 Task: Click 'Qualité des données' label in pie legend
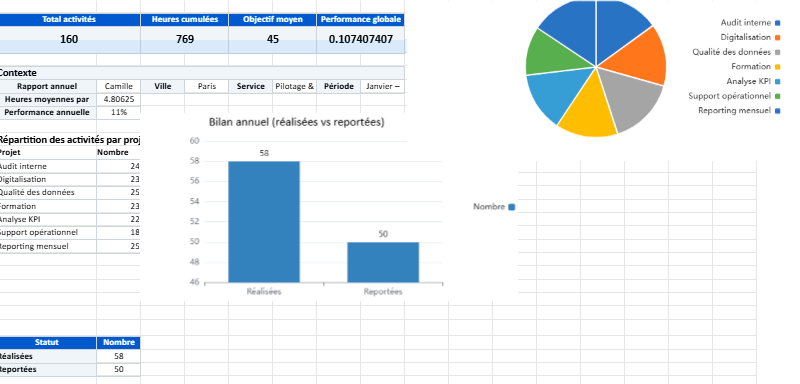(x=732, y=52)
